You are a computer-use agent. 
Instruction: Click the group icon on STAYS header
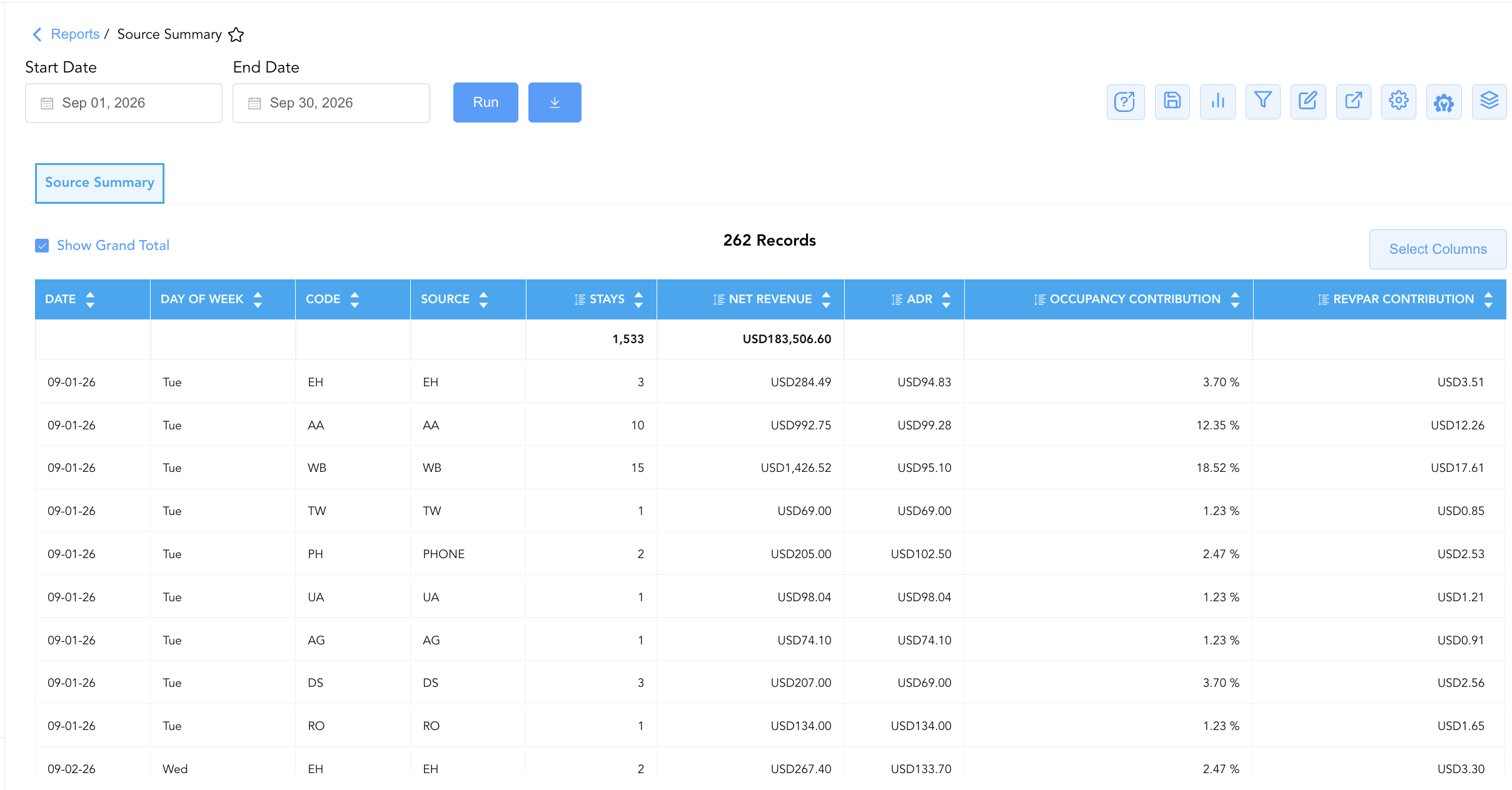point(580,299)
